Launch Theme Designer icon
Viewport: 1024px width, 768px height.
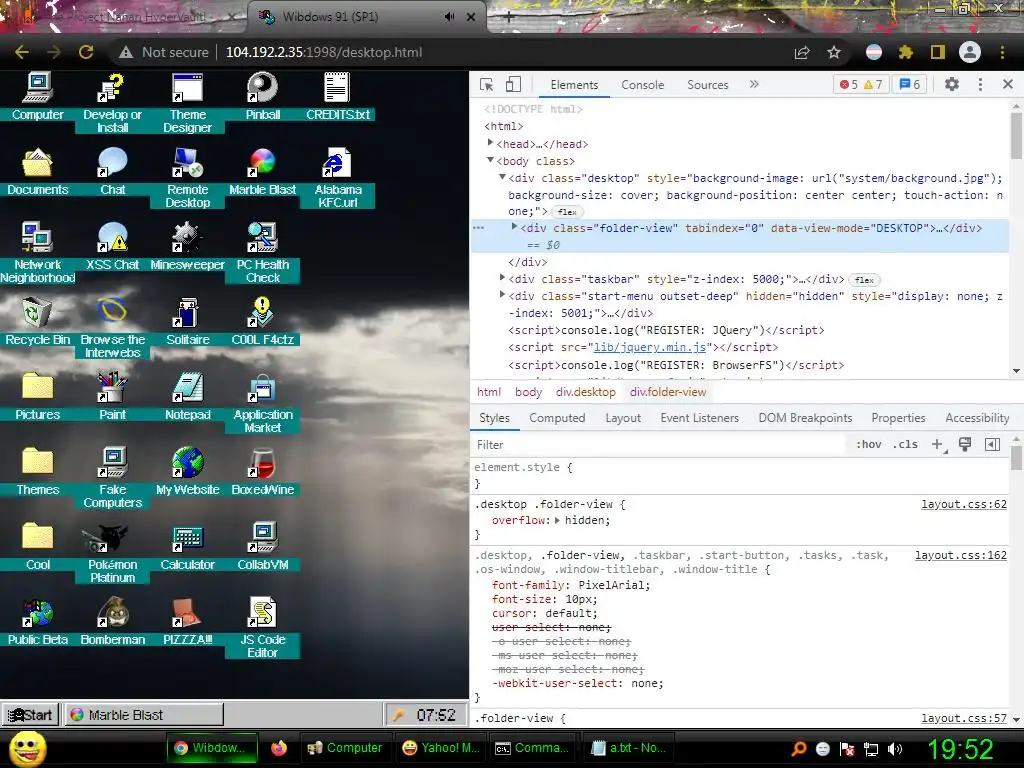[187, 103]
